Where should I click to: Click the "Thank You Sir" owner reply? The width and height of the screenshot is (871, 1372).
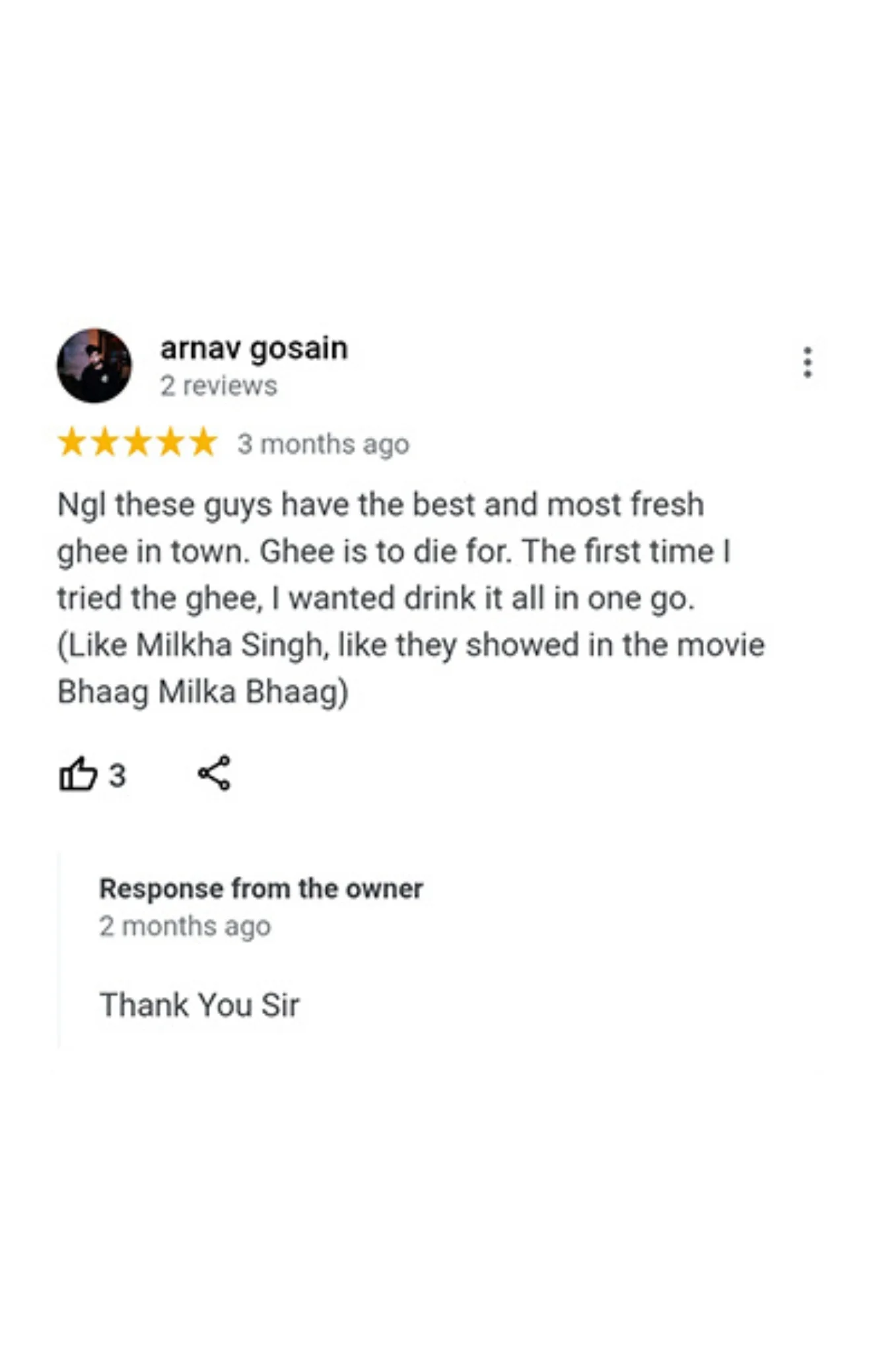[x=199, y=1005]
